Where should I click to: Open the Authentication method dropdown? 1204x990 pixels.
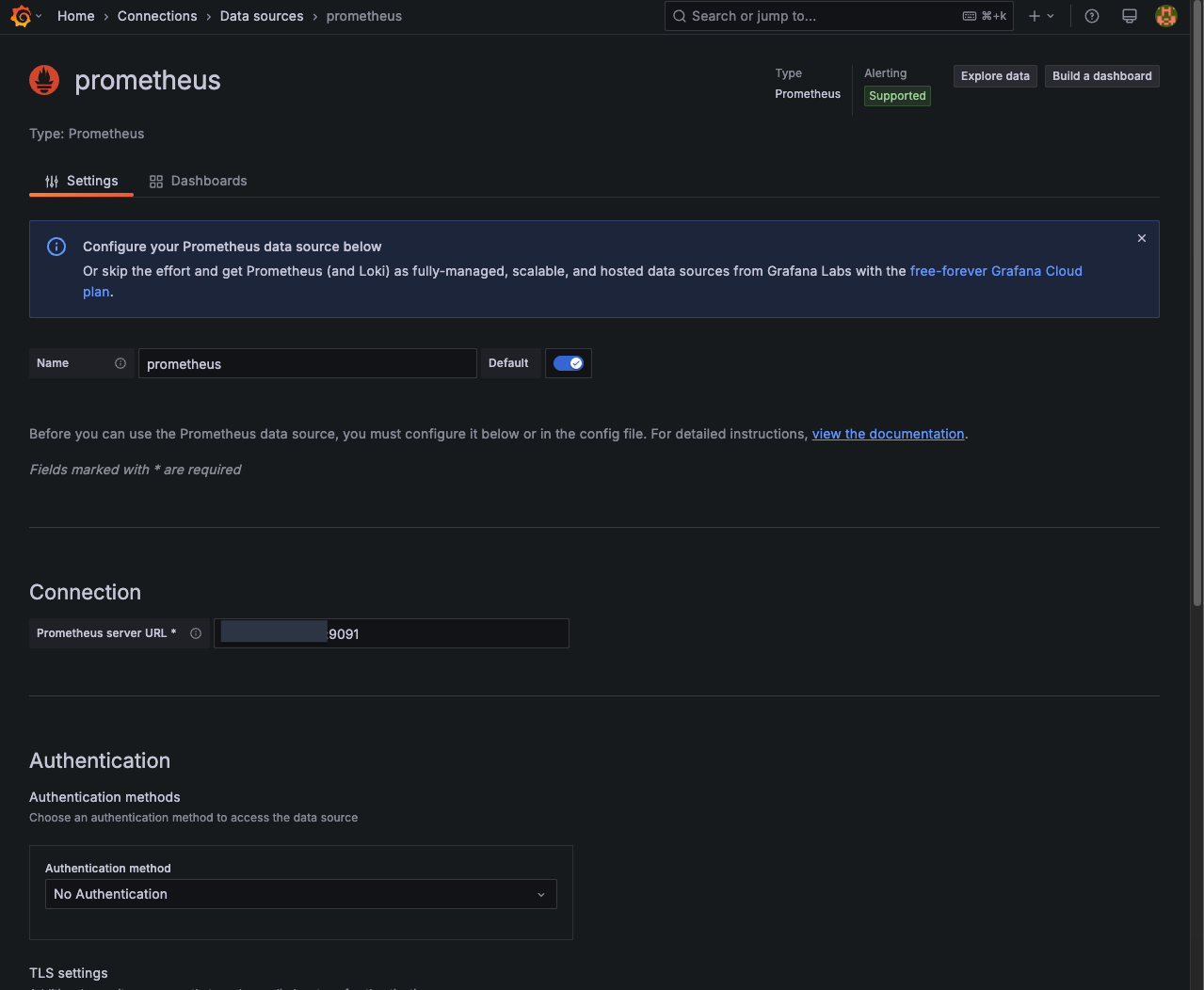[x=301, y=894]
